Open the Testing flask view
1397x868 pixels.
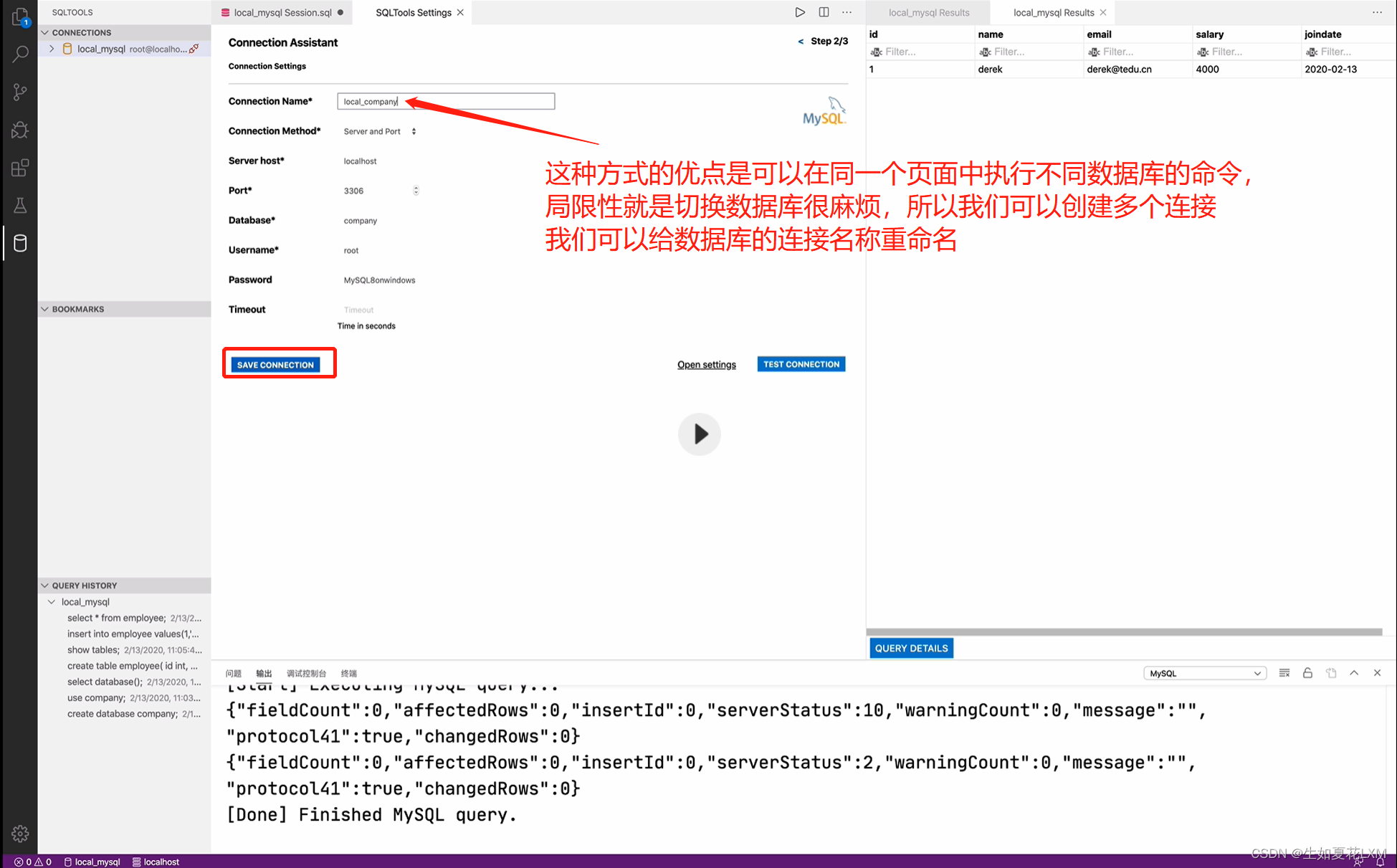click(20, 206)
